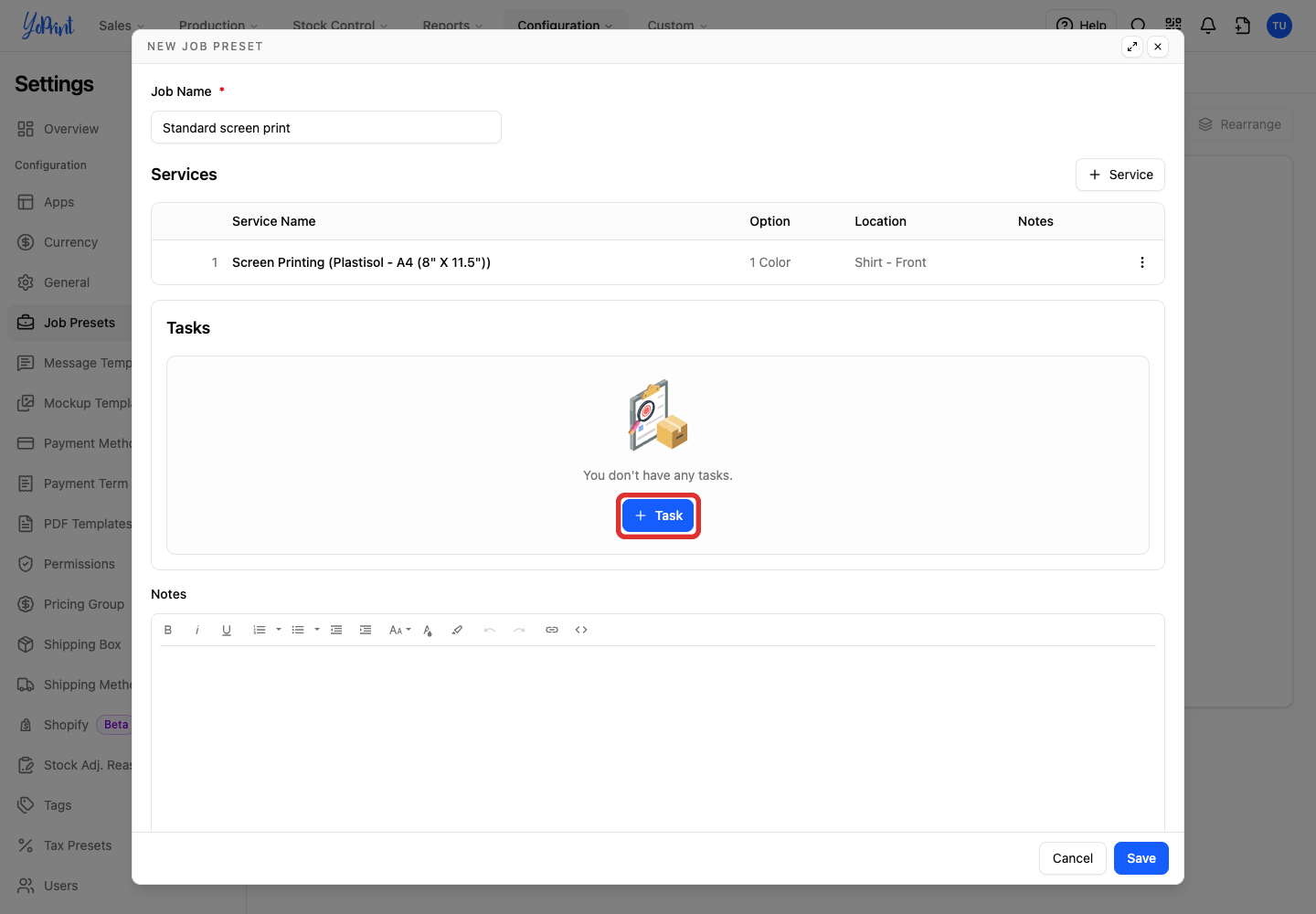1316x914 pixels.
Task: Expand the dialog to full screen
Action: pyautogui.click(x=1132, y=47)
